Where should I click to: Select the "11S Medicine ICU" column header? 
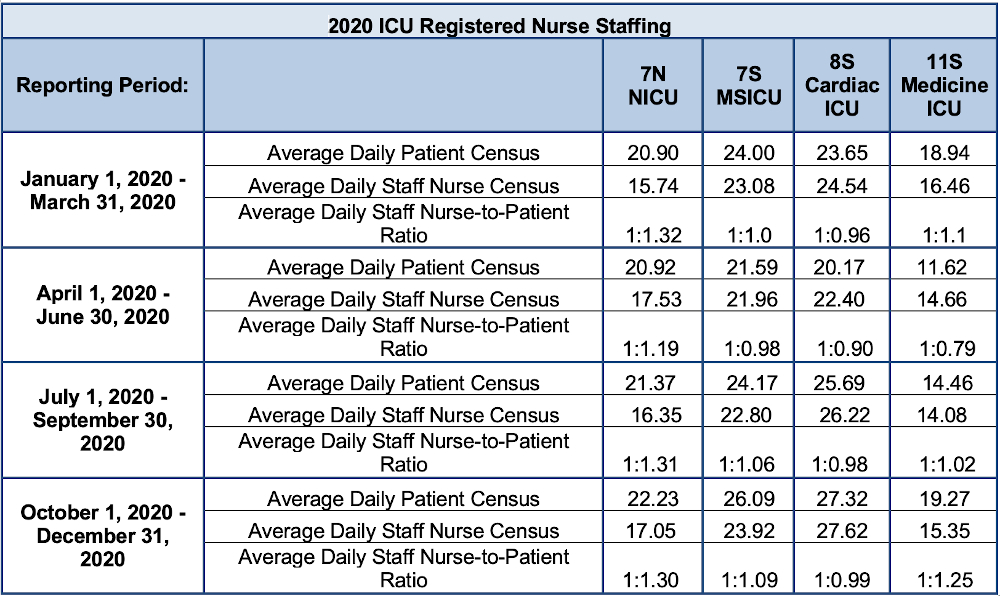943,85
